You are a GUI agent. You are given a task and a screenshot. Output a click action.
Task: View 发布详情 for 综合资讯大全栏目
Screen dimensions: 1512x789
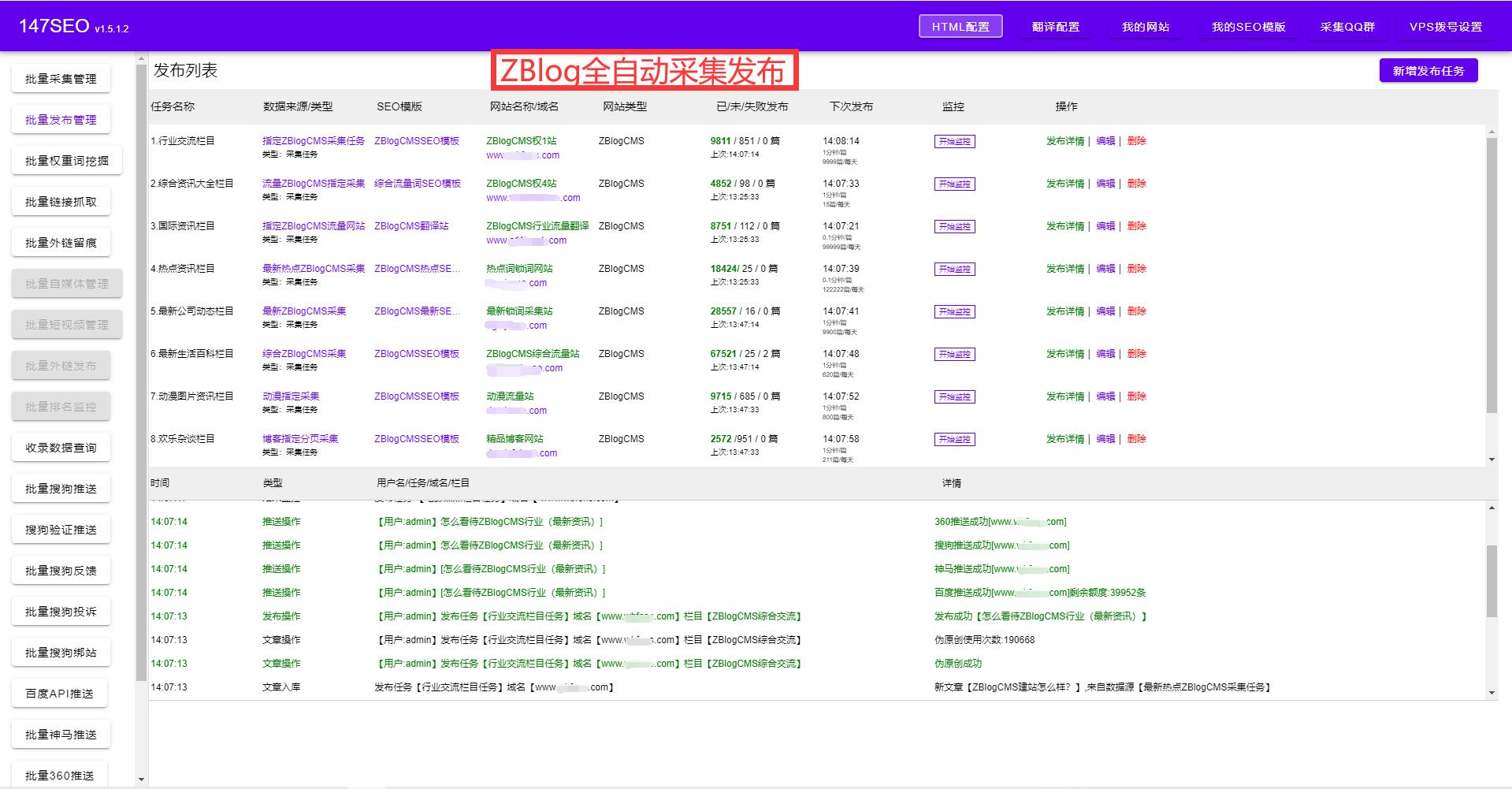[x=1065, y=184]
